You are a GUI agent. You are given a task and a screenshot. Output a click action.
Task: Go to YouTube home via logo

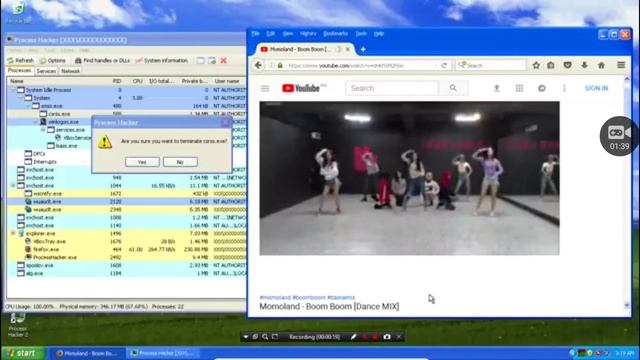click(301, 88)
